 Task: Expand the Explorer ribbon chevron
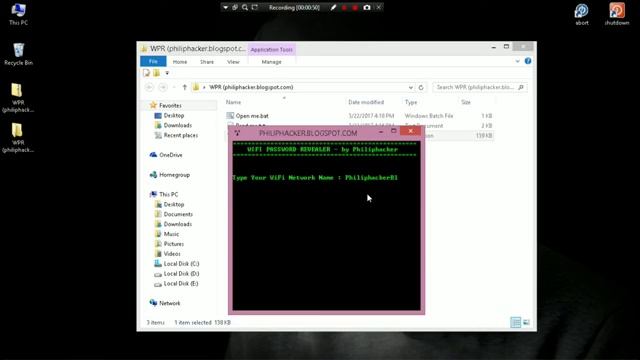tap(517, 61)
